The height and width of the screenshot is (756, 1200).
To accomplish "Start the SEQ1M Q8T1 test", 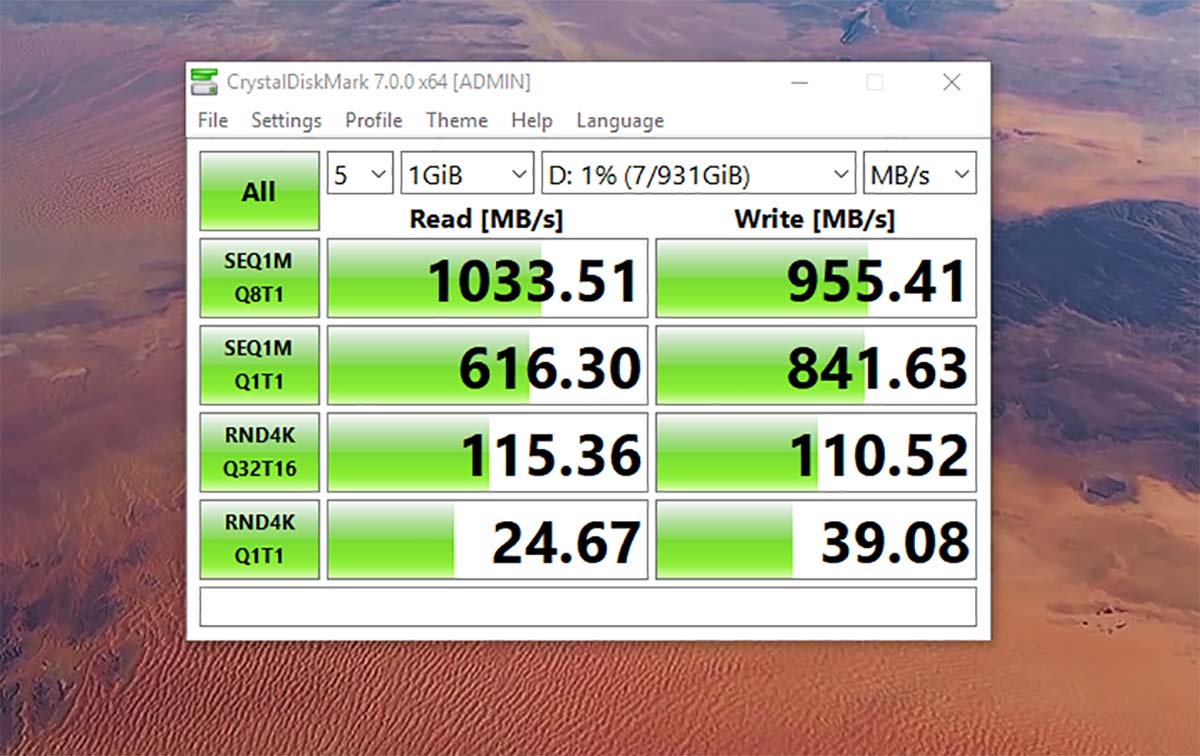I will [x=259, y=278].
